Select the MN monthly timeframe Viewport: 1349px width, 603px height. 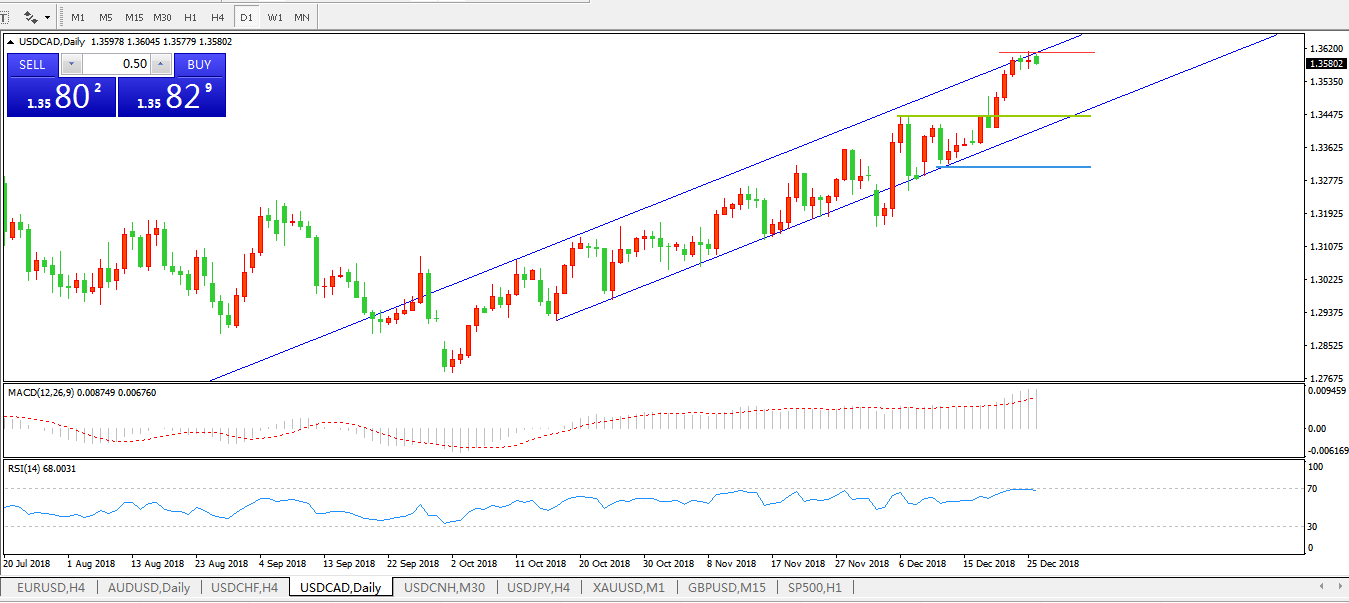click(301, 17)
